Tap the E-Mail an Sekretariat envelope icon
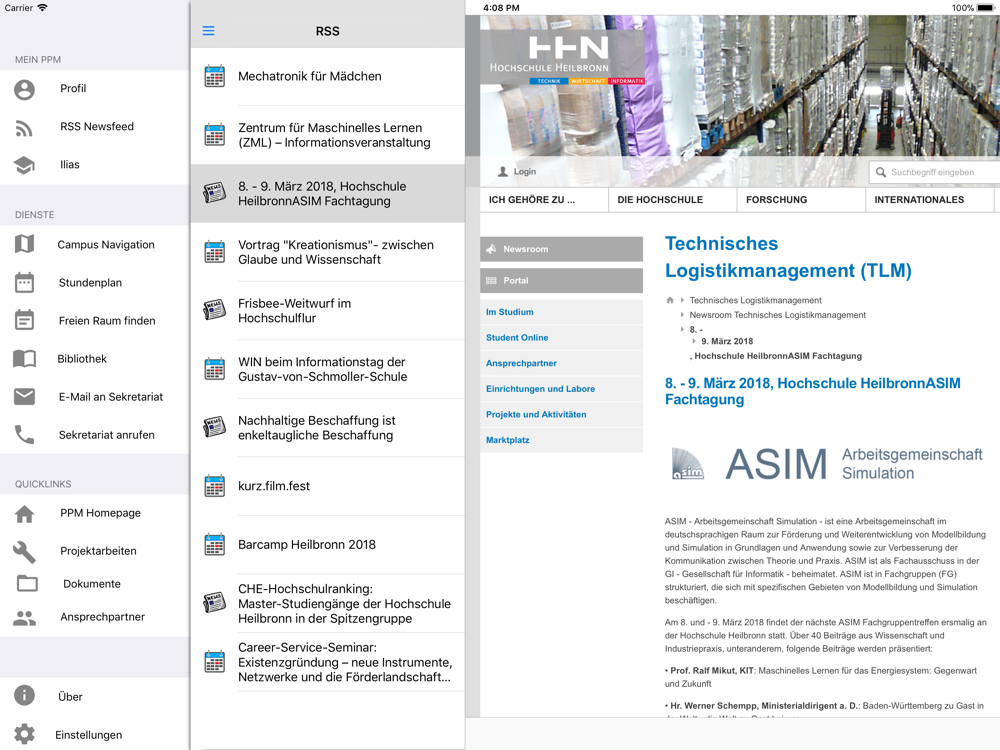Image resolution: width=1000 pixels, height=750 pixels. 24,397
